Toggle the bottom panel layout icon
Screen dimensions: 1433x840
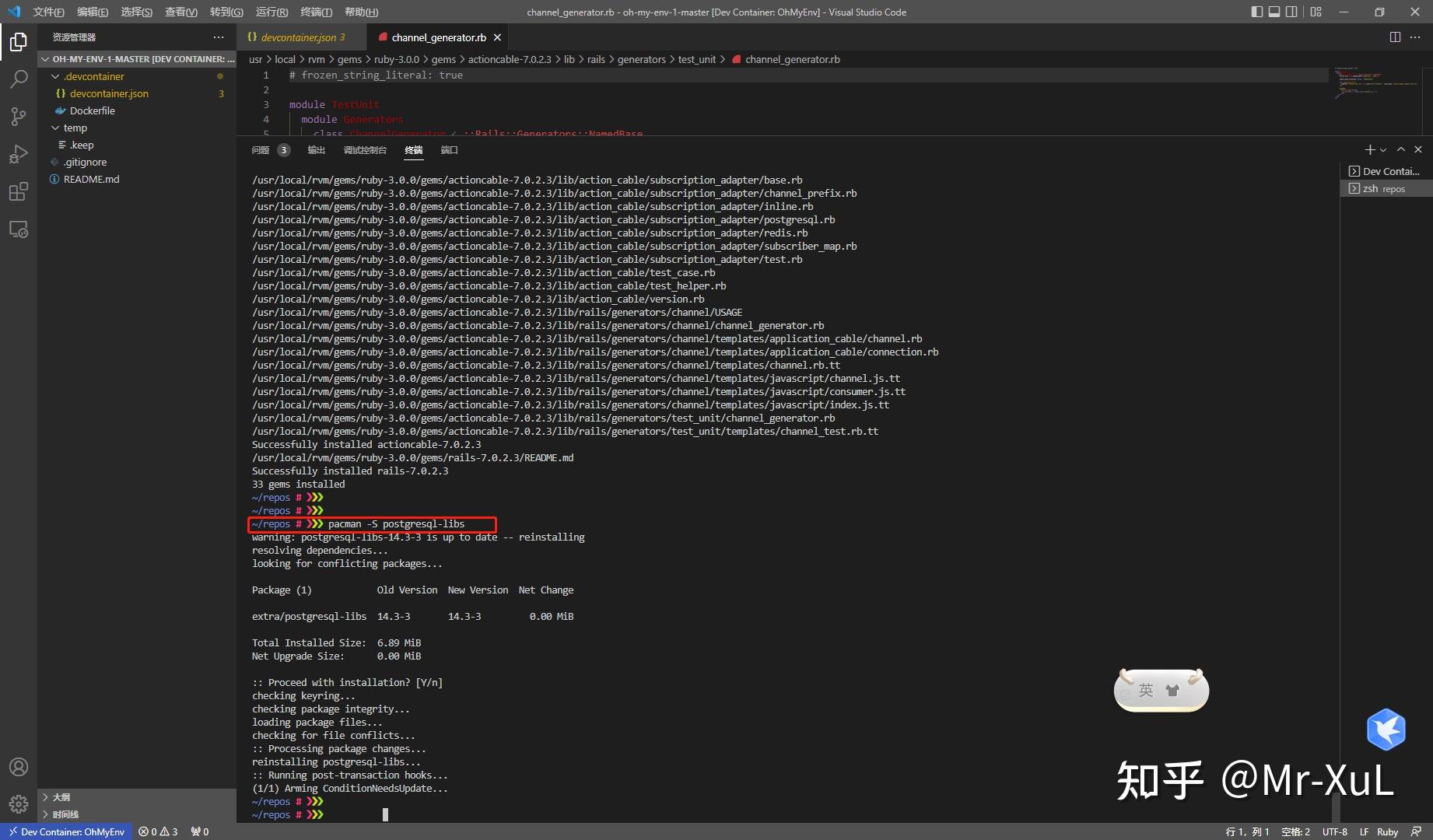[x=1274, y=12]
